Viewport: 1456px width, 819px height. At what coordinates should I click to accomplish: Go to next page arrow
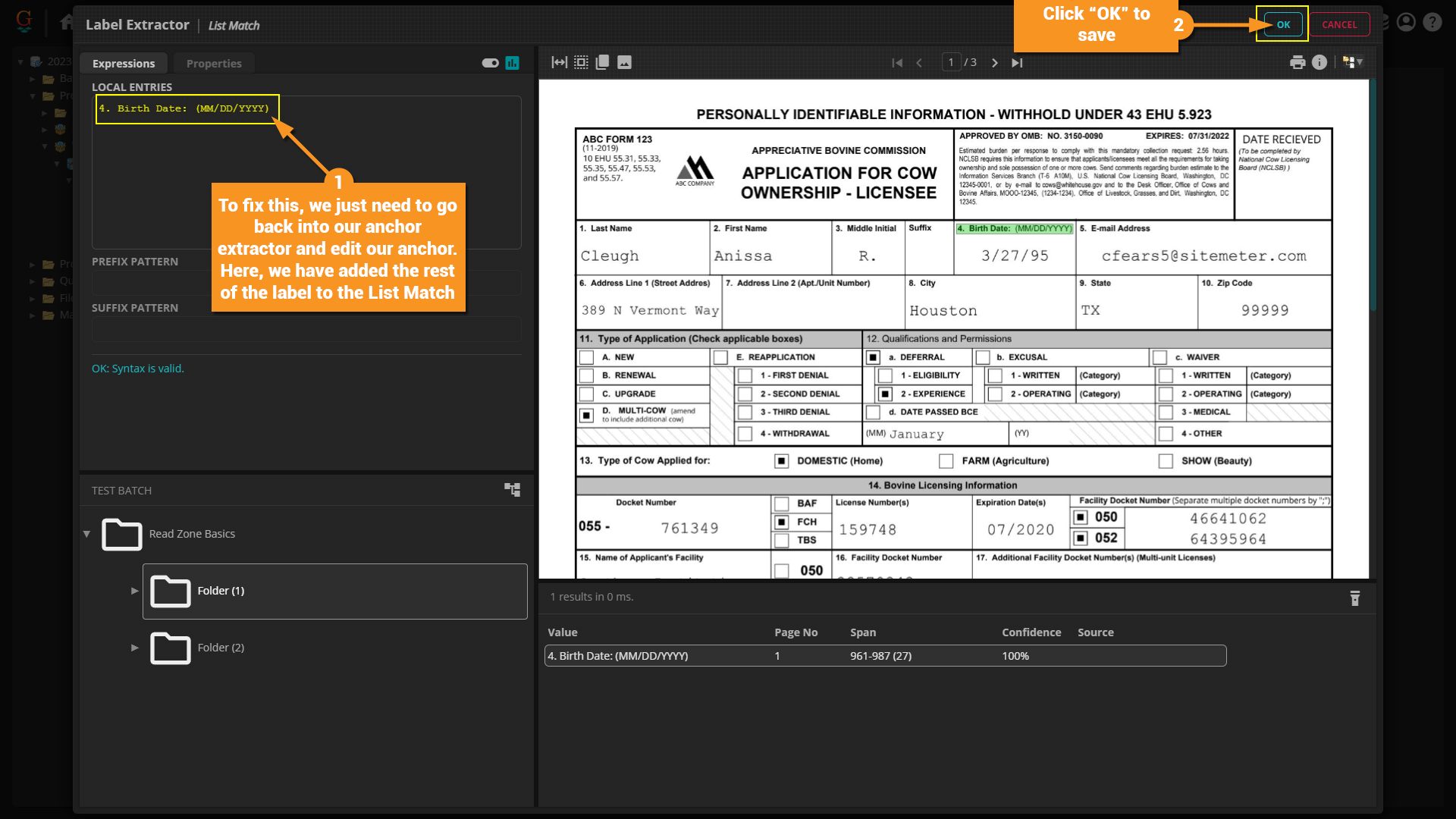click(x=995, y=63)
